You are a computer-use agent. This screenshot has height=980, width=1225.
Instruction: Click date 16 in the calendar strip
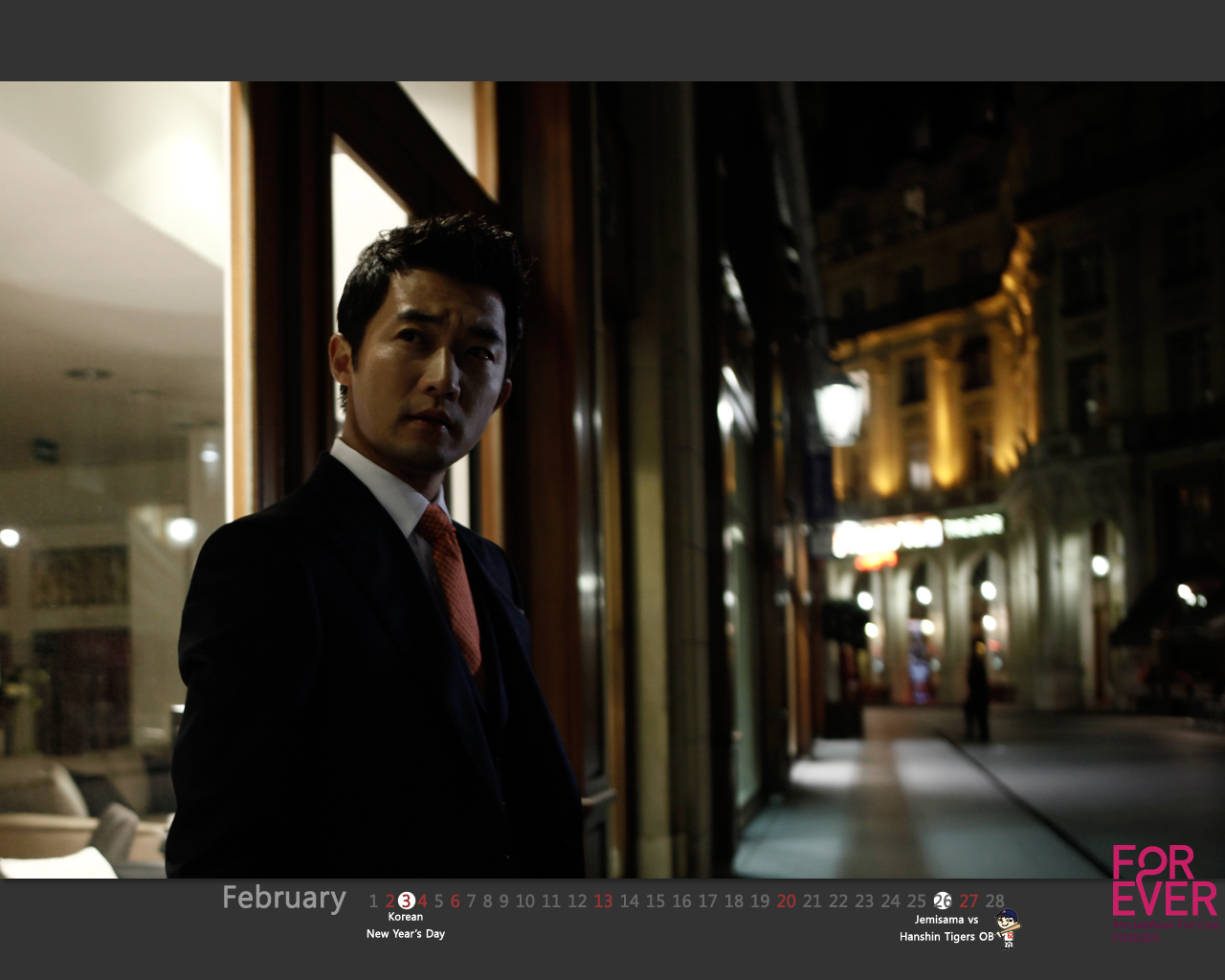tap(681, 901)
